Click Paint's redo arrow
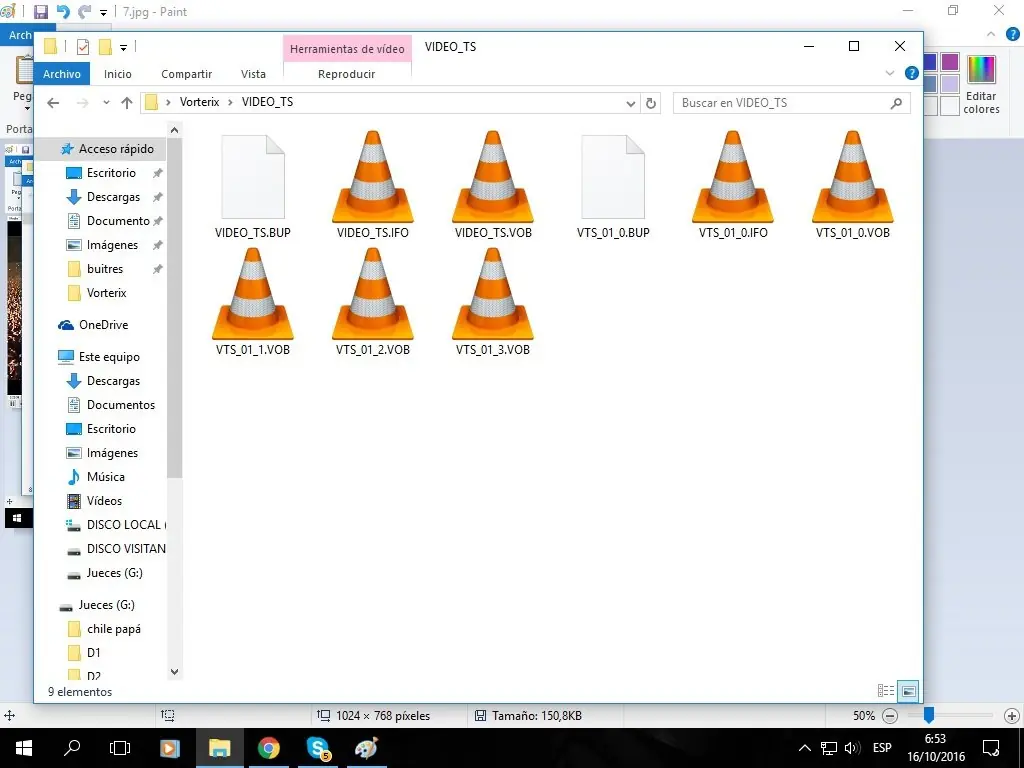This screenshot has width=1024, height=768. (84, 12)
